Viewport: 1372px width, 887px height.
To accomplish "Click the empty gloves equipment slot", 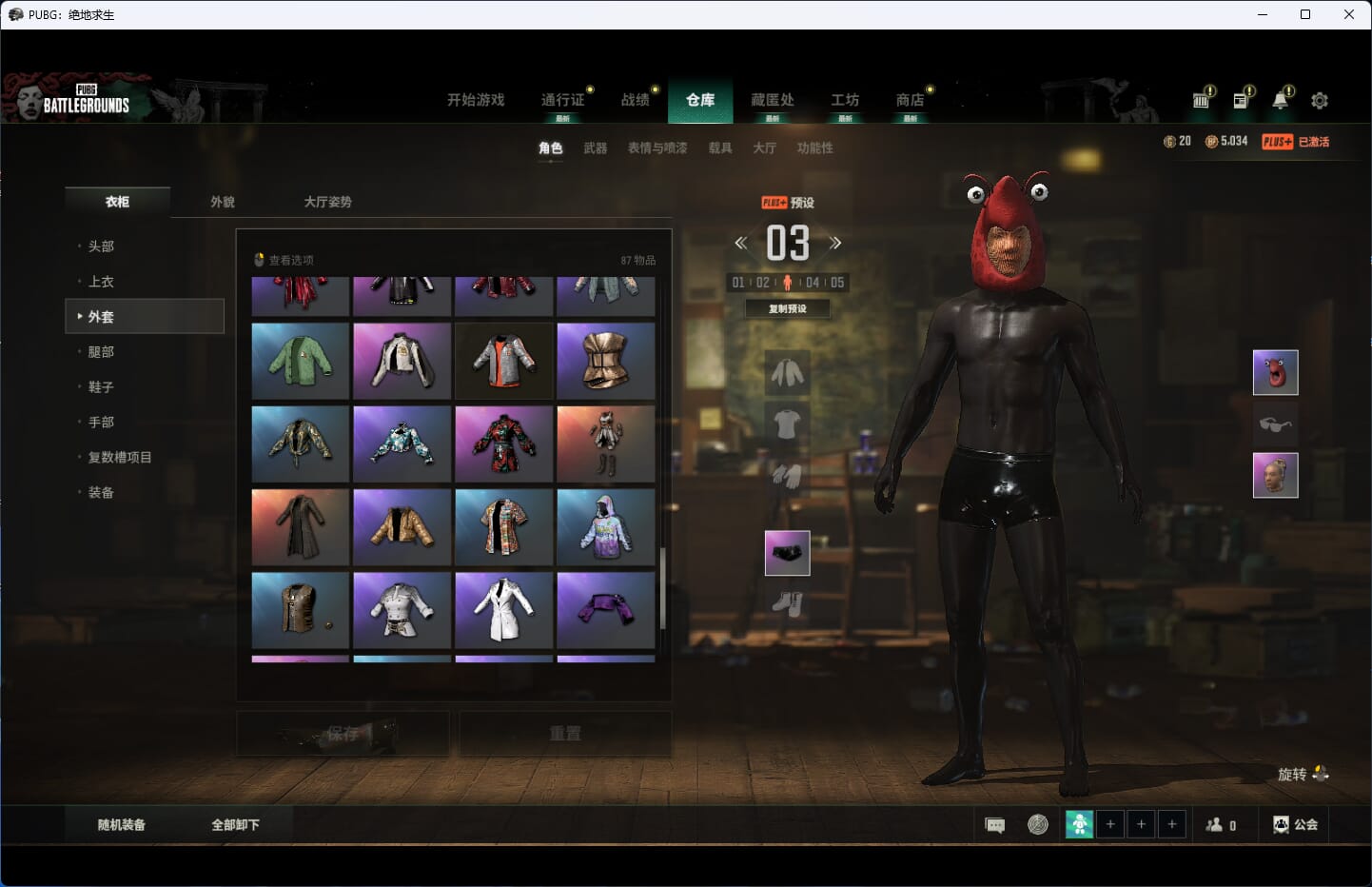I will point(787,474).
